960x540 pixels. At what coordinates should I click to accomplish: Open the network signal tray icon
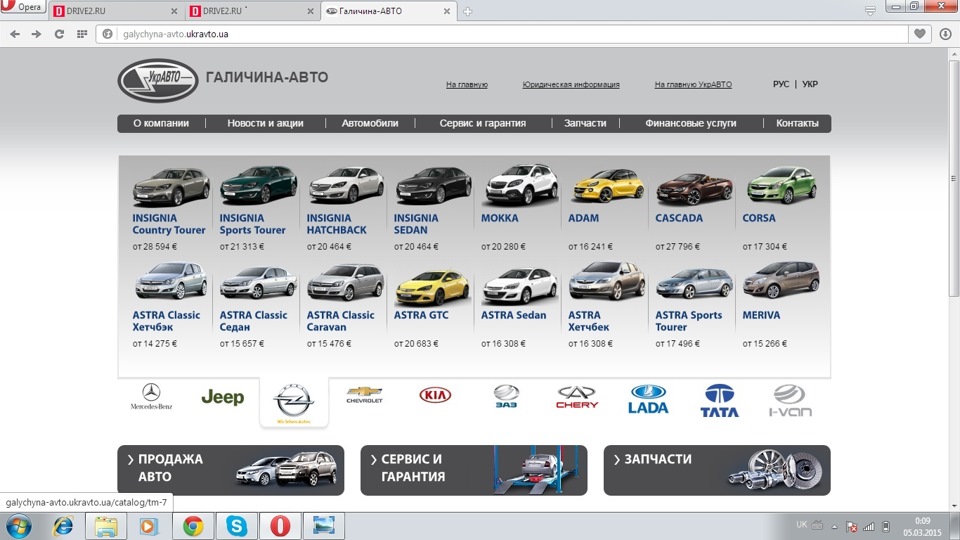[x=869, y=527]
